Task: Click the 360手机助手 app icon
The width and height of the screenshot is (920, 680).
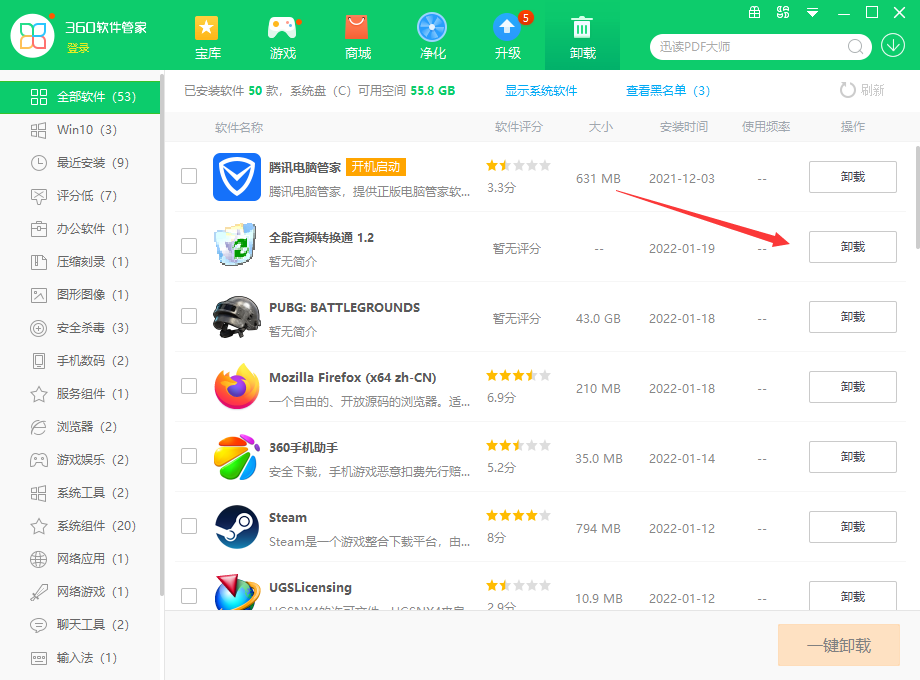Action: point(236,457)
